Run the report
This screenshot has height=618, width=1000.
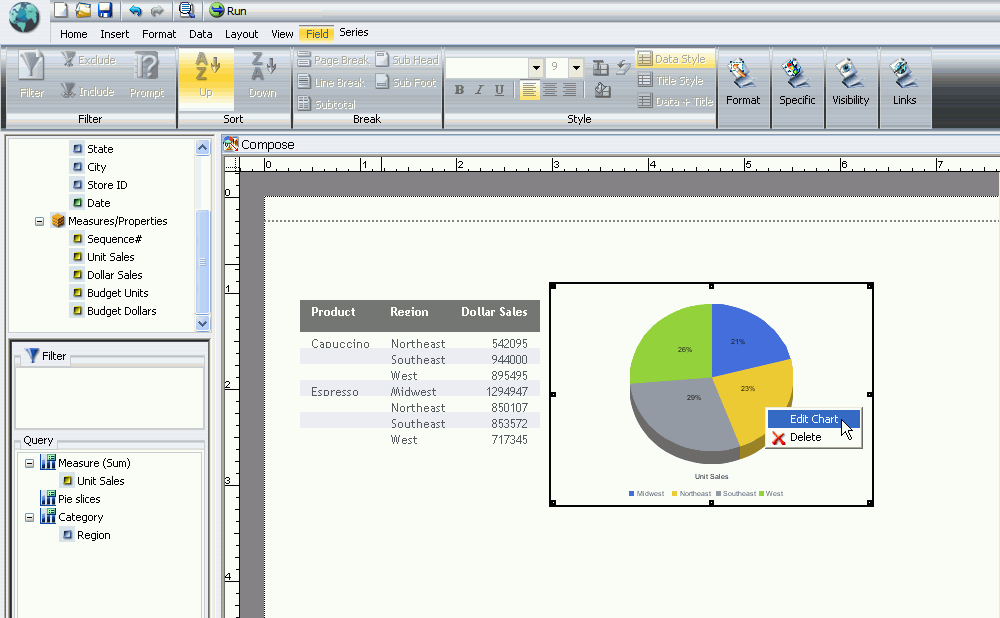point(228,11)
